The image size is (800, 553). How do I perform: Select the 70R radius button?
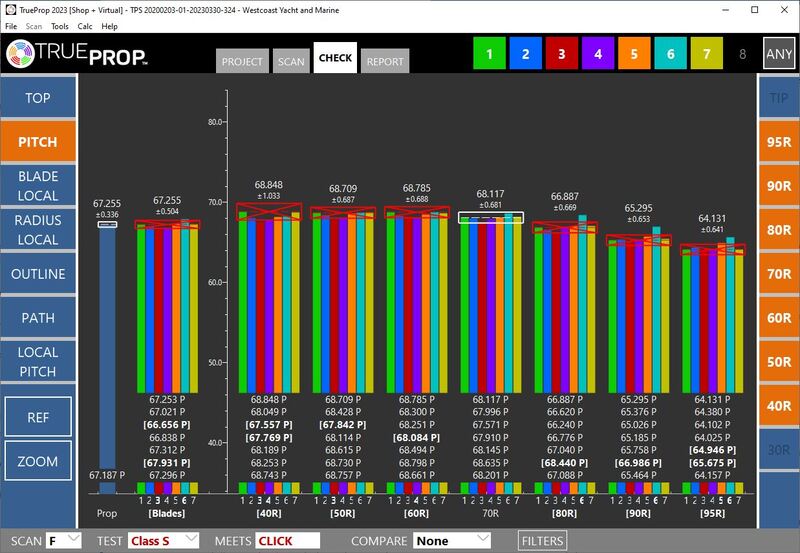(x=778, y=274)
